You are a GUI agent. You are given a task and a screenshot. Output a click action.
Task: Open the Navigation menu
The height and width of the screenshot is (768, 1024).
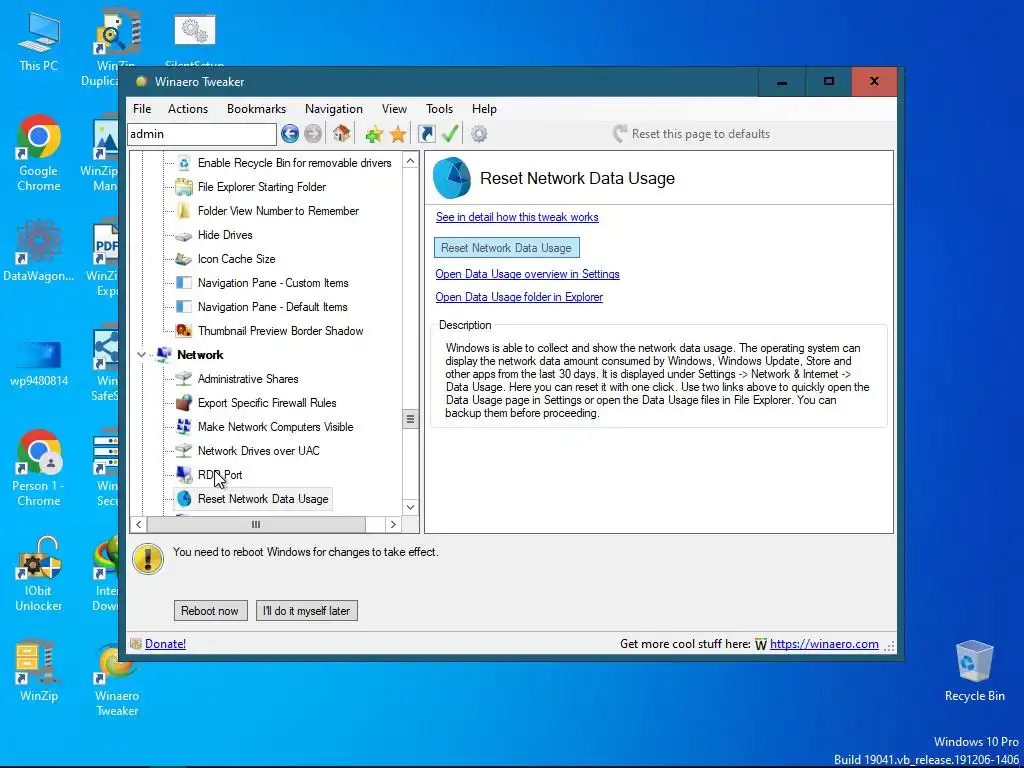point(334,109)
